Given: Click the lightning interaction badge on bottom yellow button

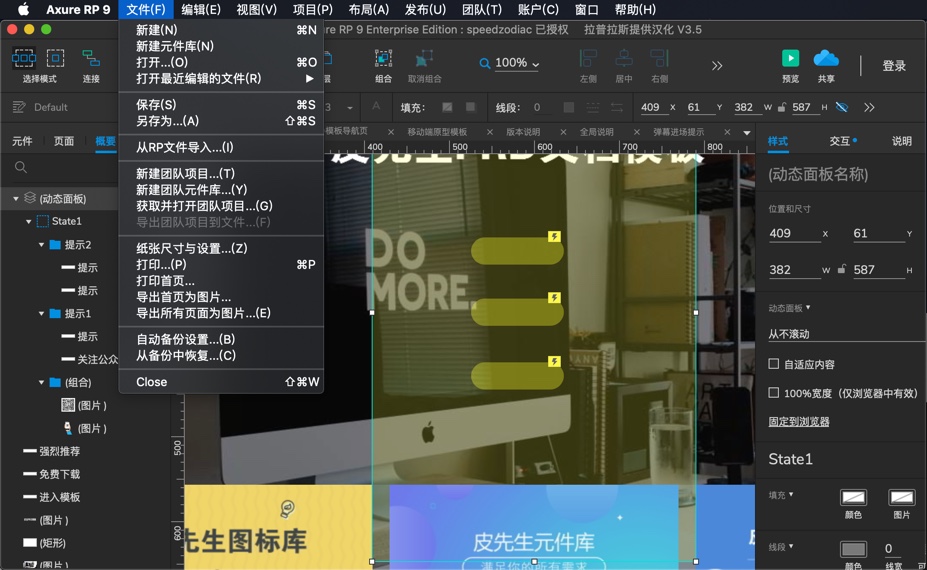Looking at the screenshot, I should [x=554, y=361].
